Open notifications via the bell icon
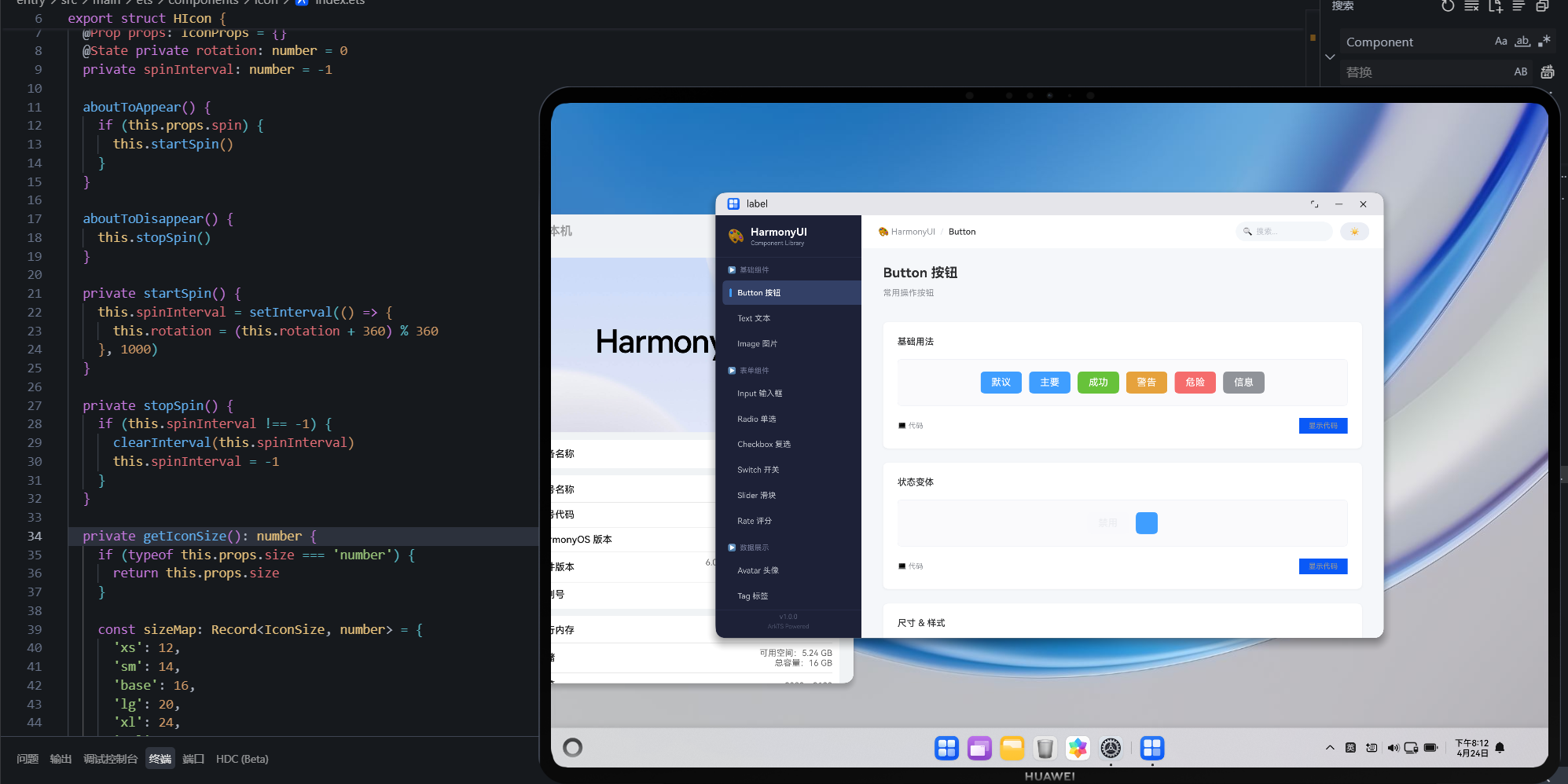The image size is (1568, 784). tap(1500, 748)
